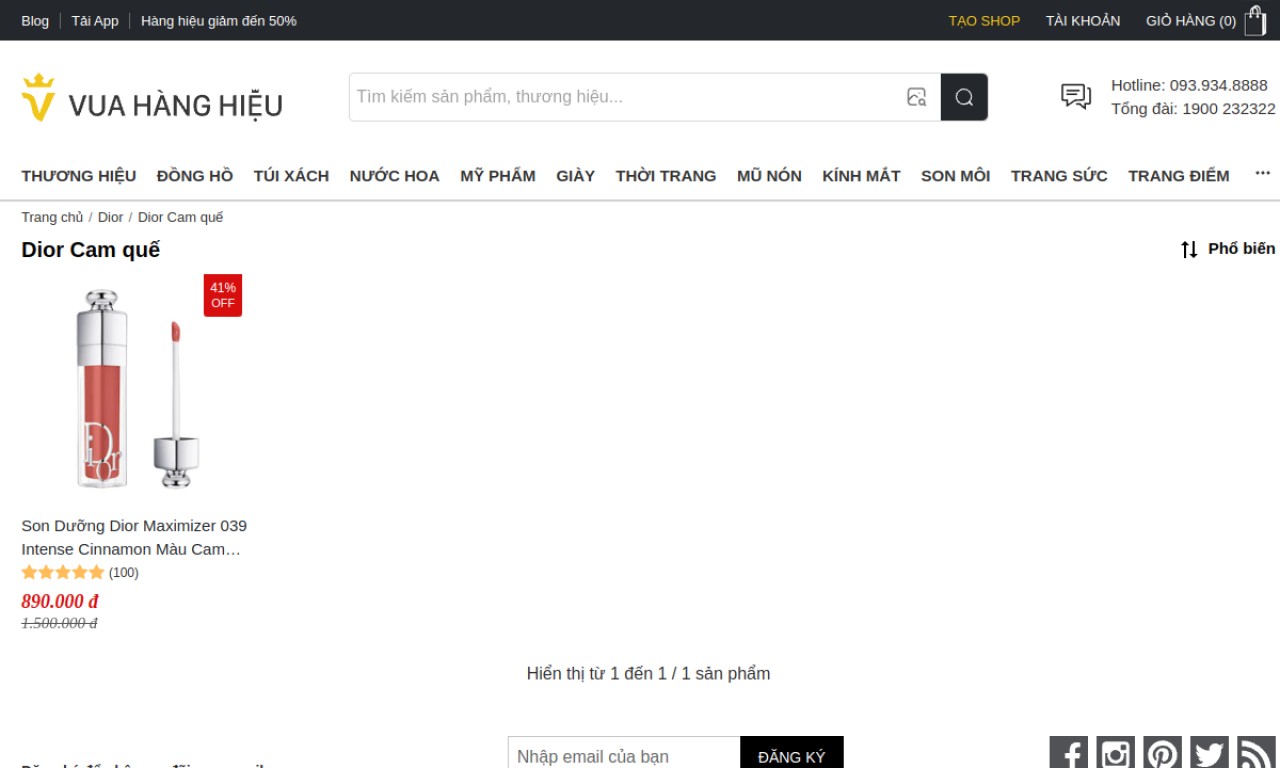
Task: Open the ĐỒNG HỒ menu
Action: tap(195, 176)
